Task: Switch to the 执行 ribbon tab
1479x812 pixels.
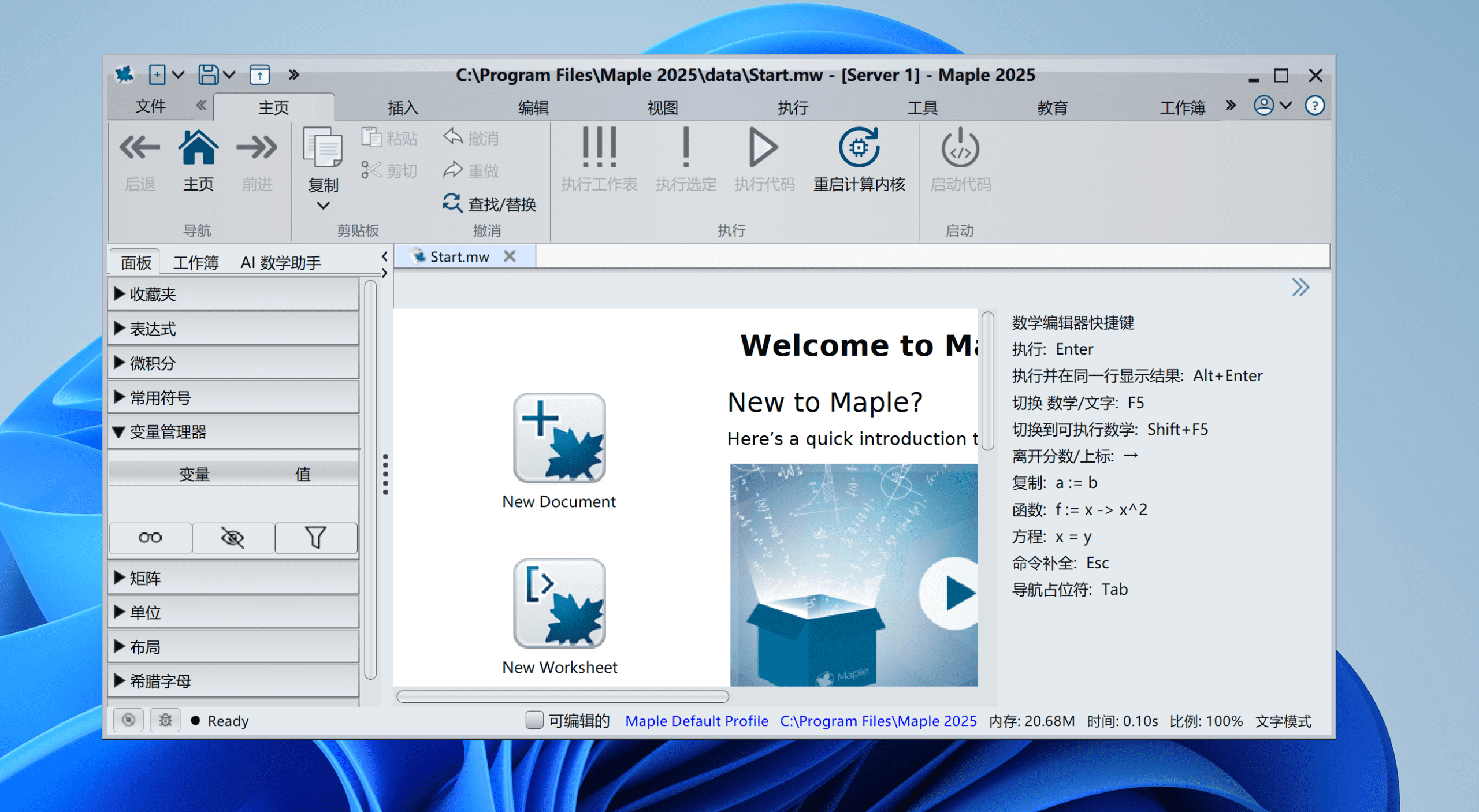Action: click(x=793, y=107)
